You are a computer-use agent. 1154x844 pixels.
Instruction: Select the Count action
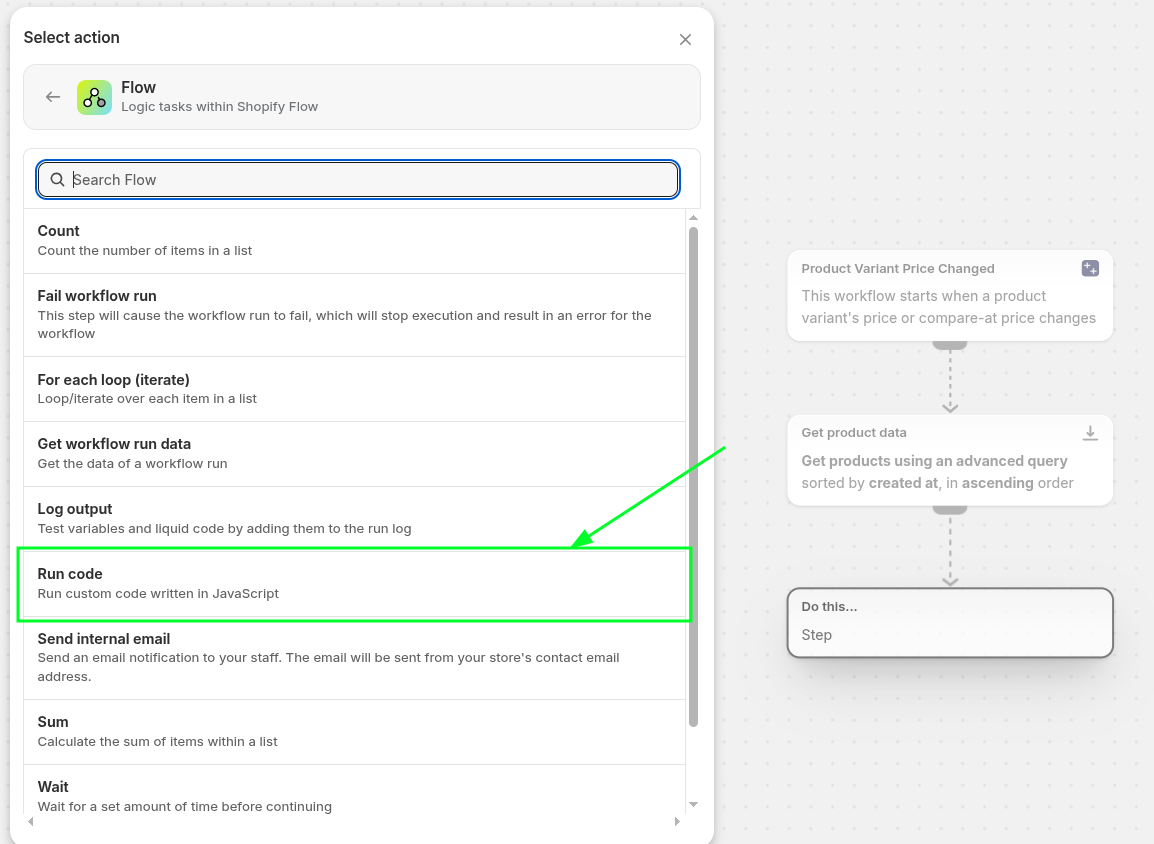(354, 240)
